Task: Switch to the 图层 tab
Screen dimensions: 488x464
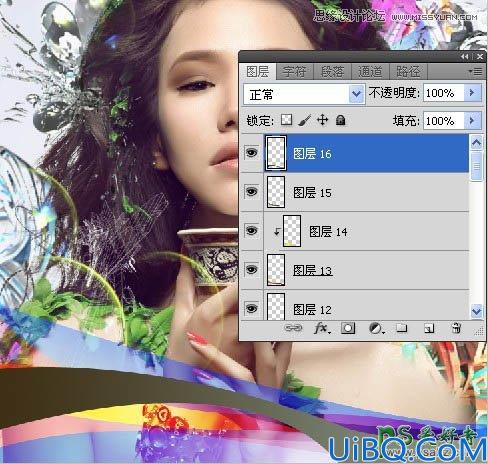Action: pyautogui.click(x=258, y=72)
